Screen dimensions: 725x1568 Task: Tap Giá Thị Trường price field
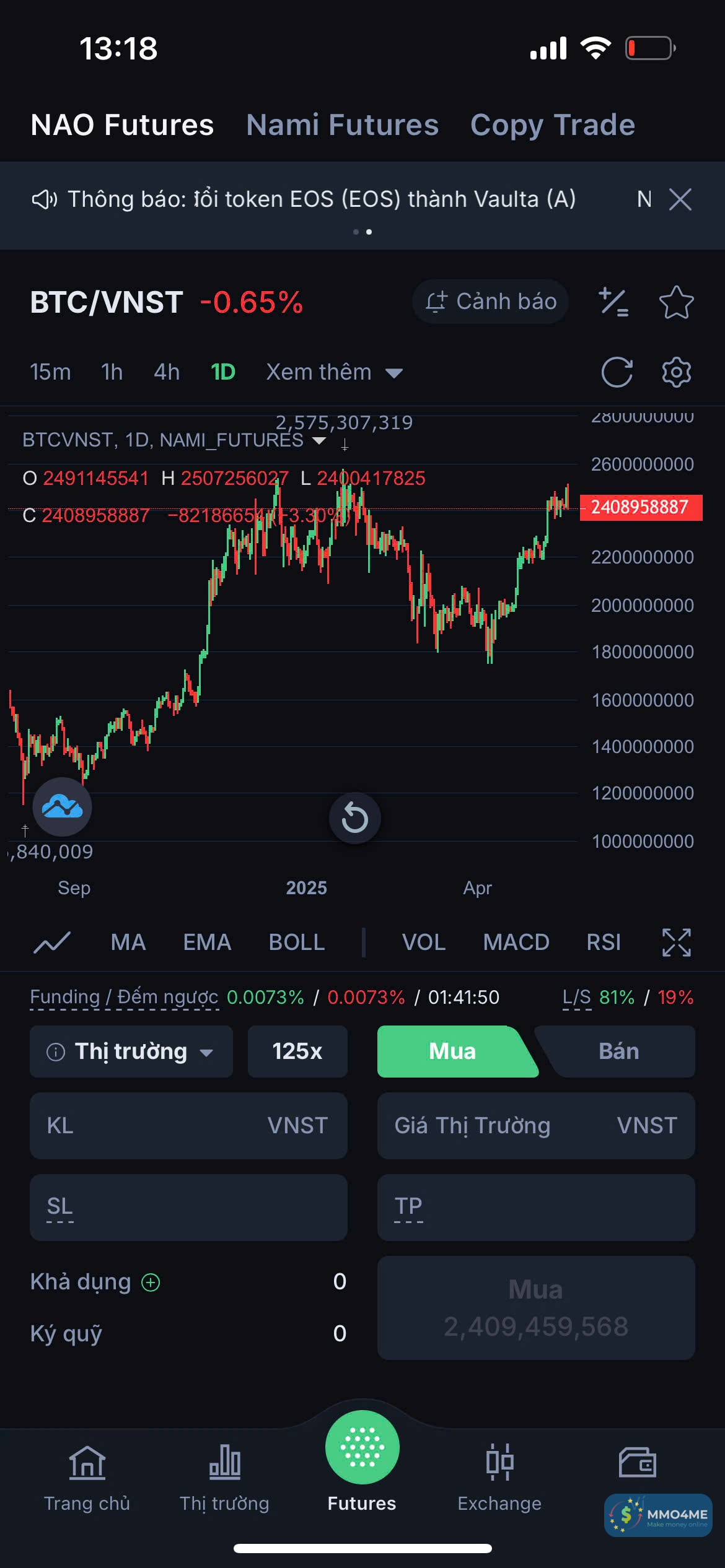(536, 1126)
